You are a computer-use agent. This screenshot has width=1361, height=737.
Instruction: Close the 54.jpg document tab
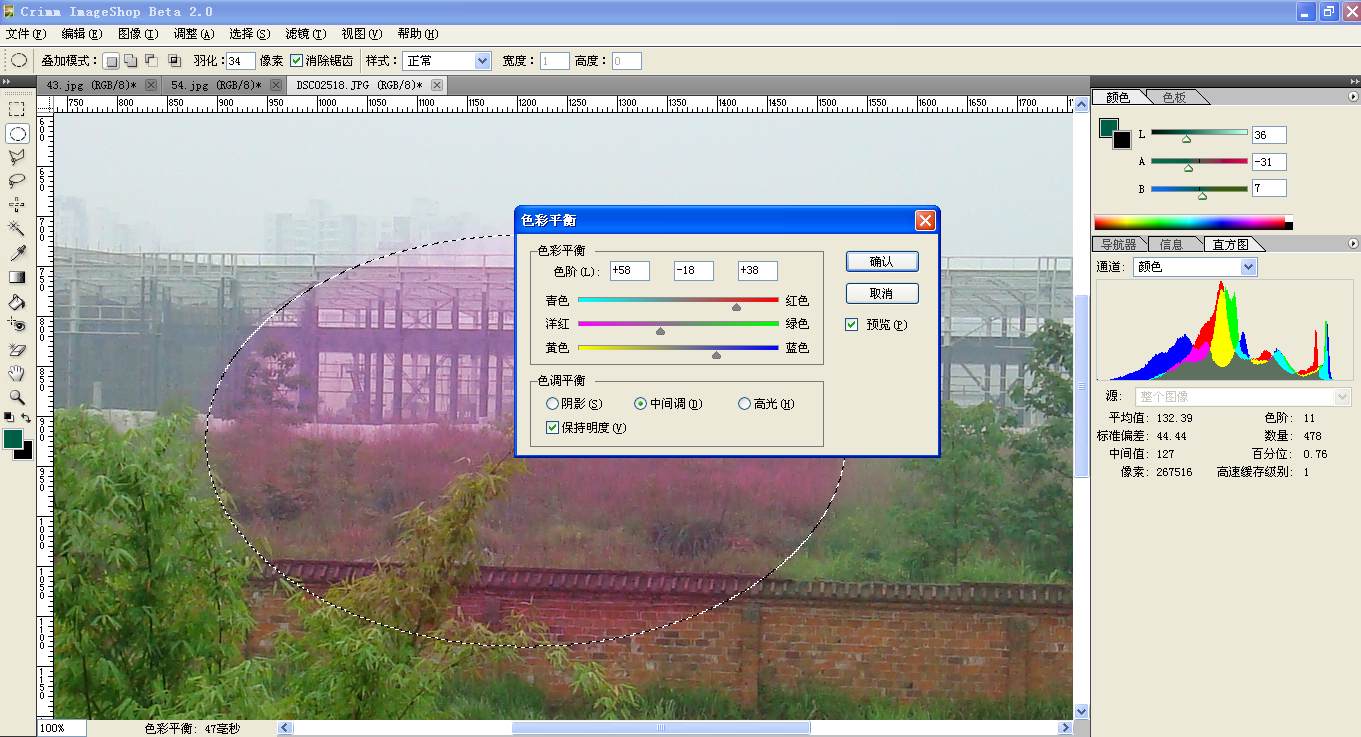(276, 86)
